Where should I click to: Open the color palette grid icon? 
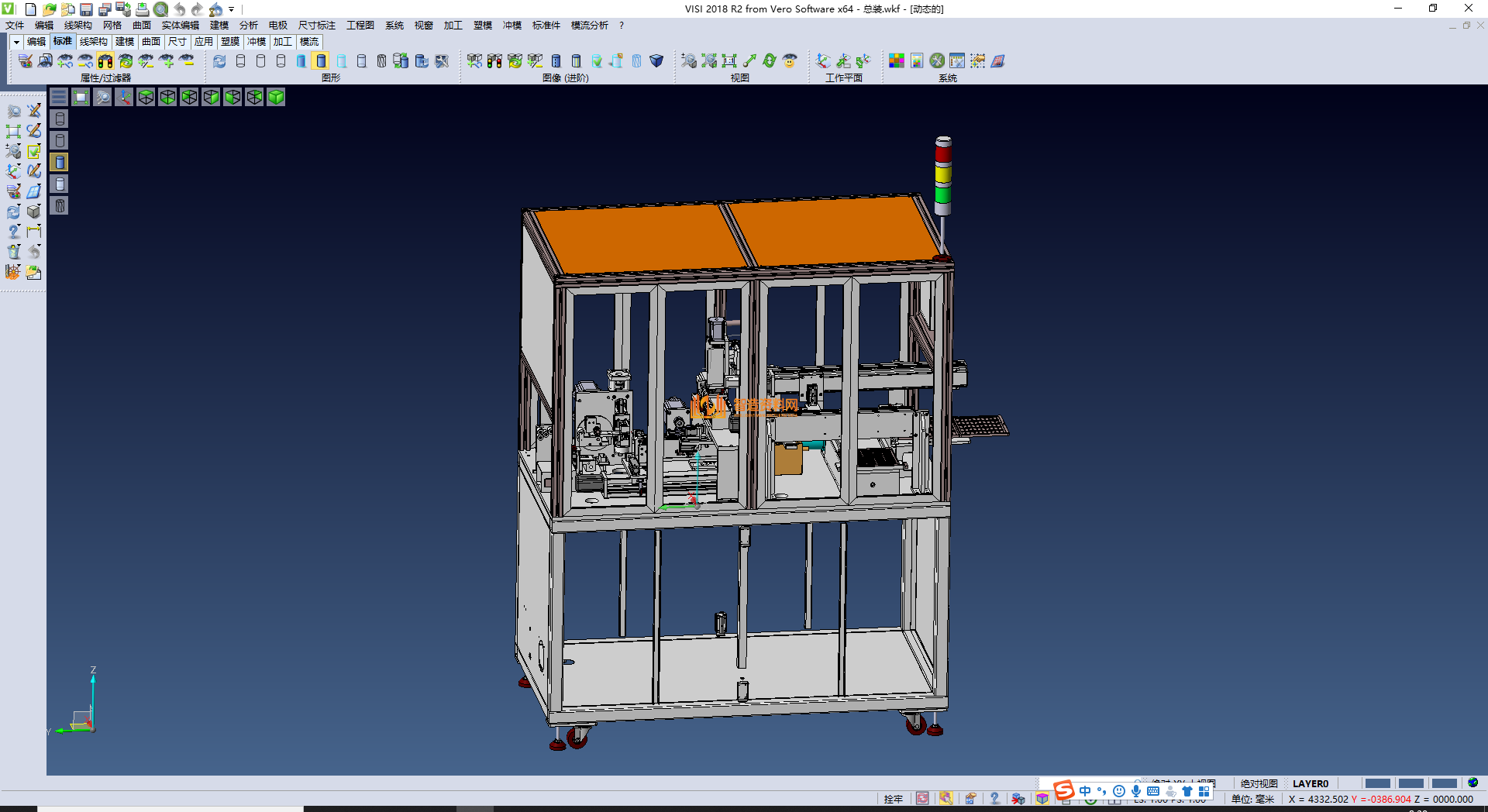(897, 61)
